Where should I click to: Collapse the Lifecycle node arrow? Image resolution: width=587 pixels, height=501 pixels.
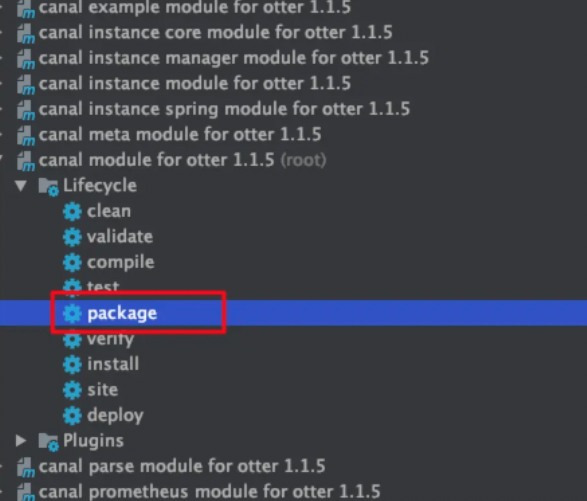[x=21, y=186]
